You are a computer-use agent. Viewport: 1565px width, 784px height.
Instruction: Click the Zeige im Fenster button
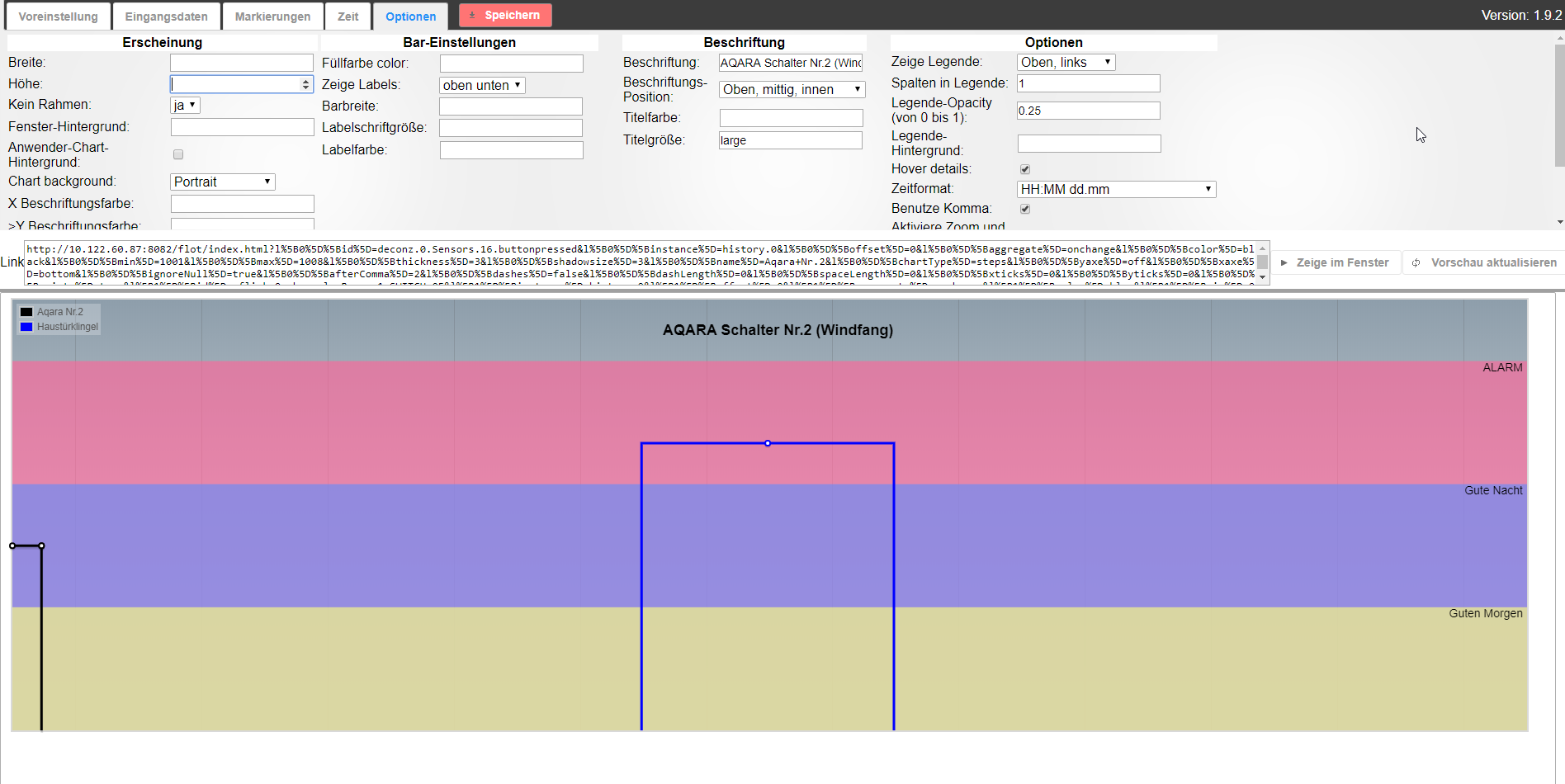point(1335,262)
